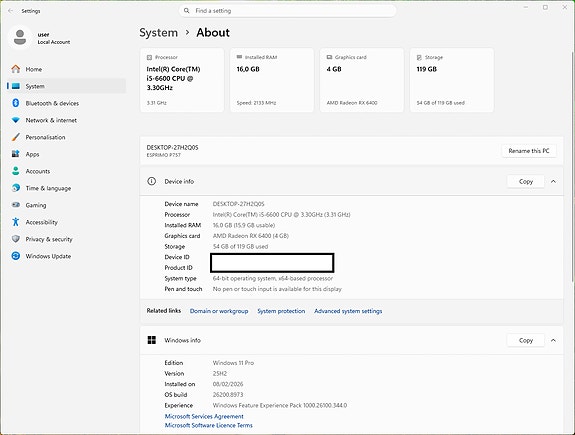
Task: Select the System sidebar item
Action: pyautogui.click(x=66, y=86)
